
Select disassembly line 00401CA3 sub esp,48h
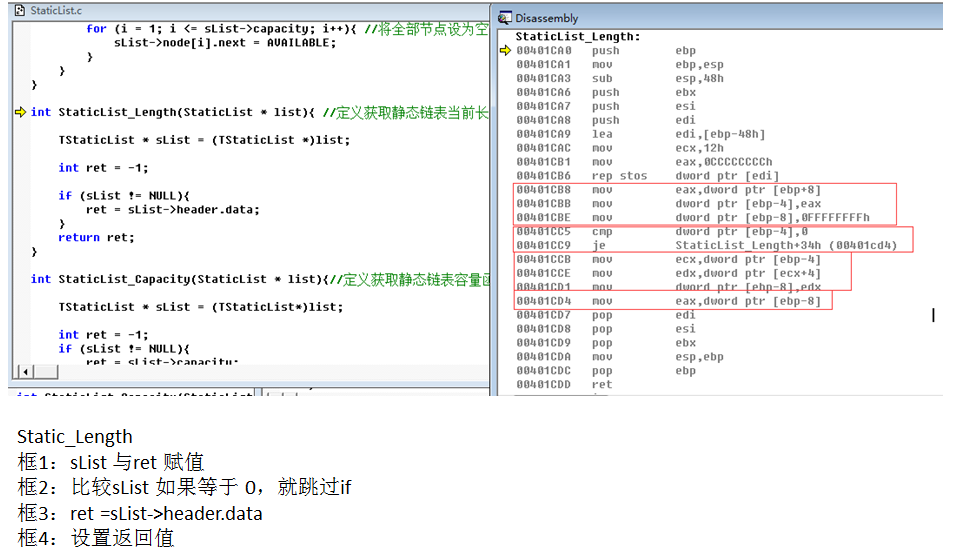(620, 79)
